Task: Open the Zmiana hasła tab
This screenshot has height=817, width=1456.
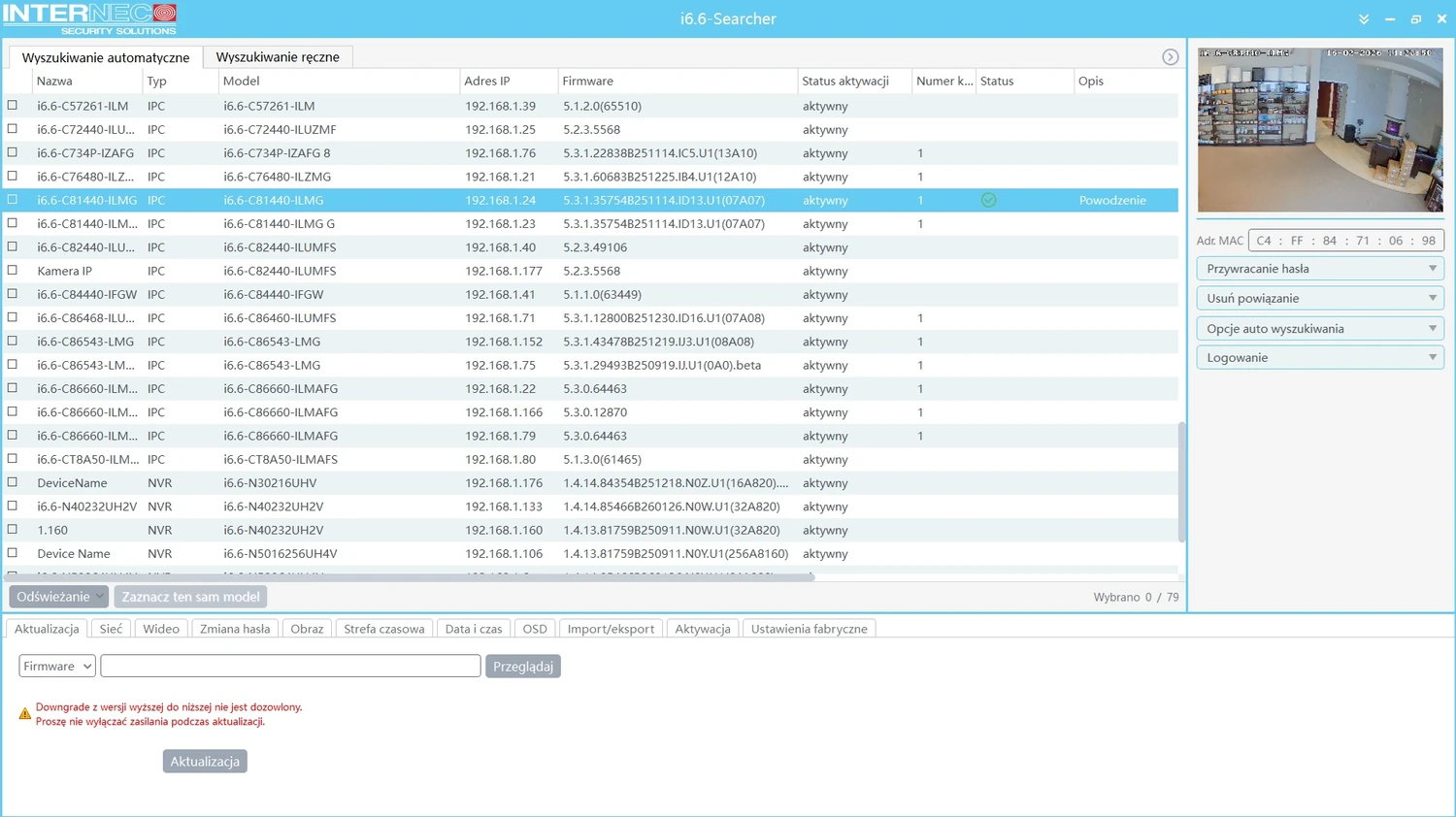Action: click(235, 629)
